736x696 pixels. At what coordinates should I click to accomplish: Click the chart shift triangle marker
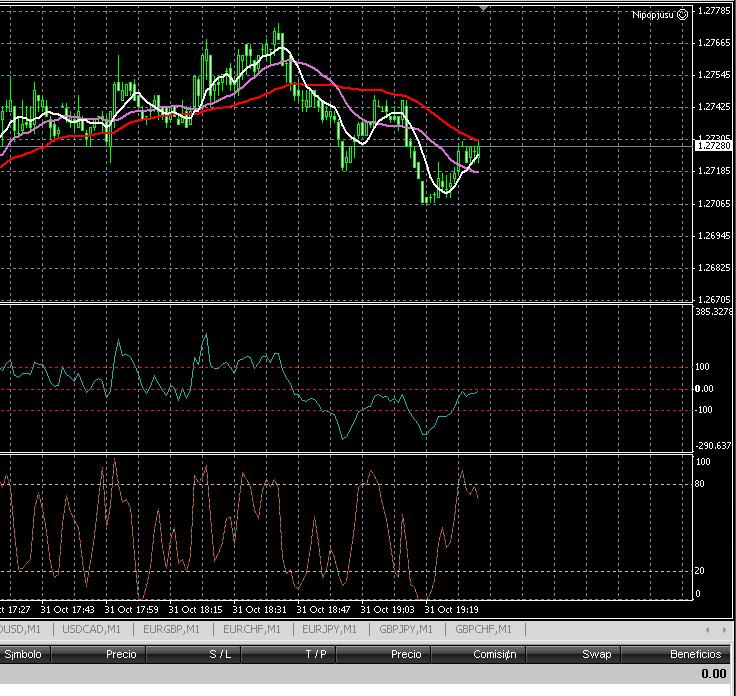pos(484,8)
